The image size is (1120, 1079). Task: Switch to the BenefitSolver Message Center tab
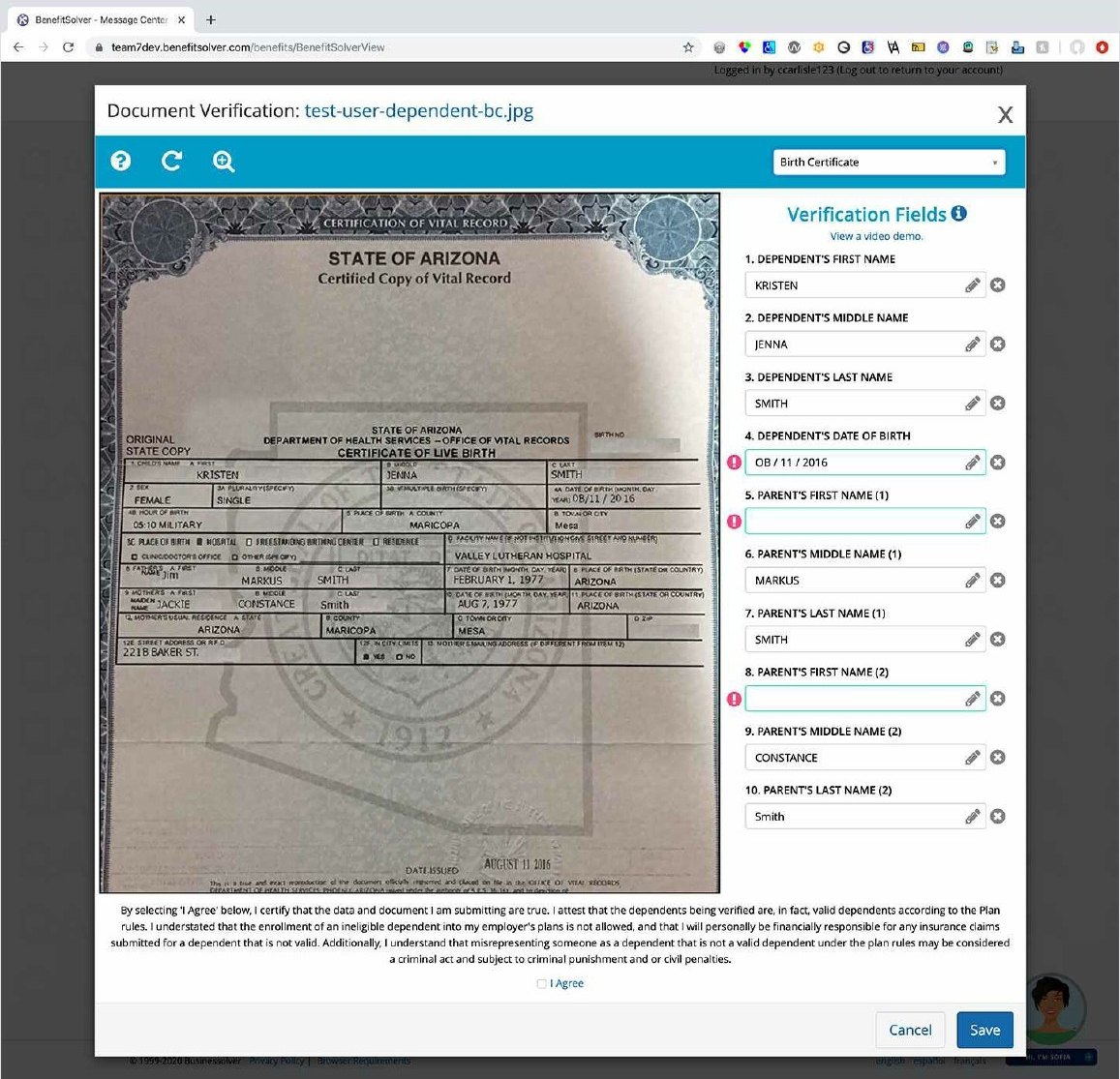click(100, 20)
